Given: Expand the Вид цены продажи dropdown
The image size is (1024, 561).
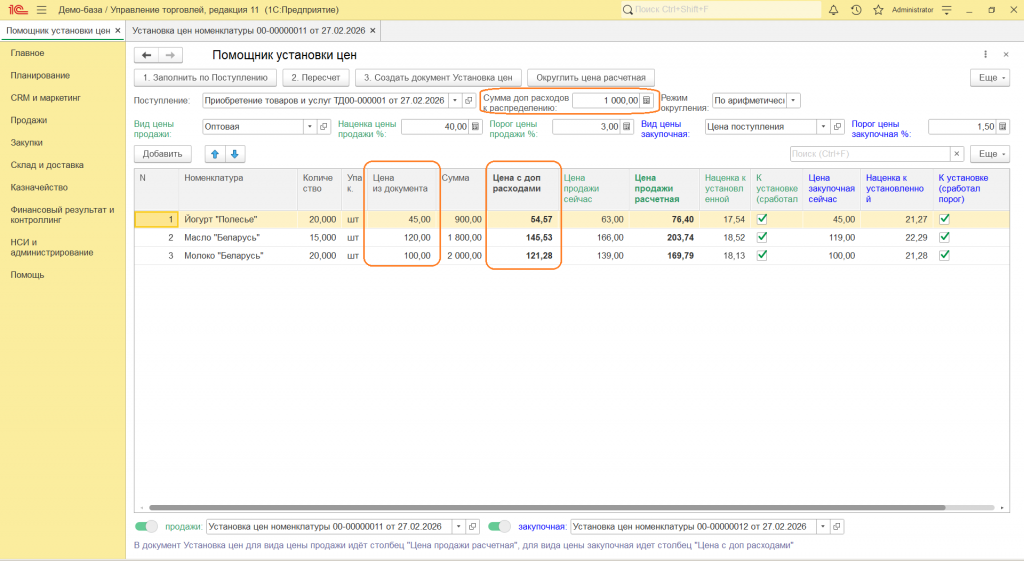Looking at the screenshot, I should pyautogui.click(x=309, y=127).
